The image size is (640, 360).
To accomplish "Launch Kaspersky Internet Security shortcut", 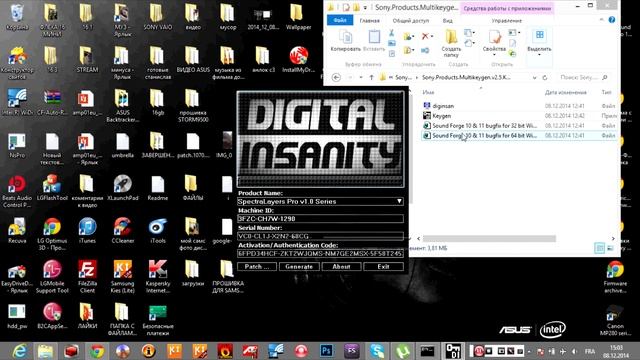I will (x=158, y=276).
